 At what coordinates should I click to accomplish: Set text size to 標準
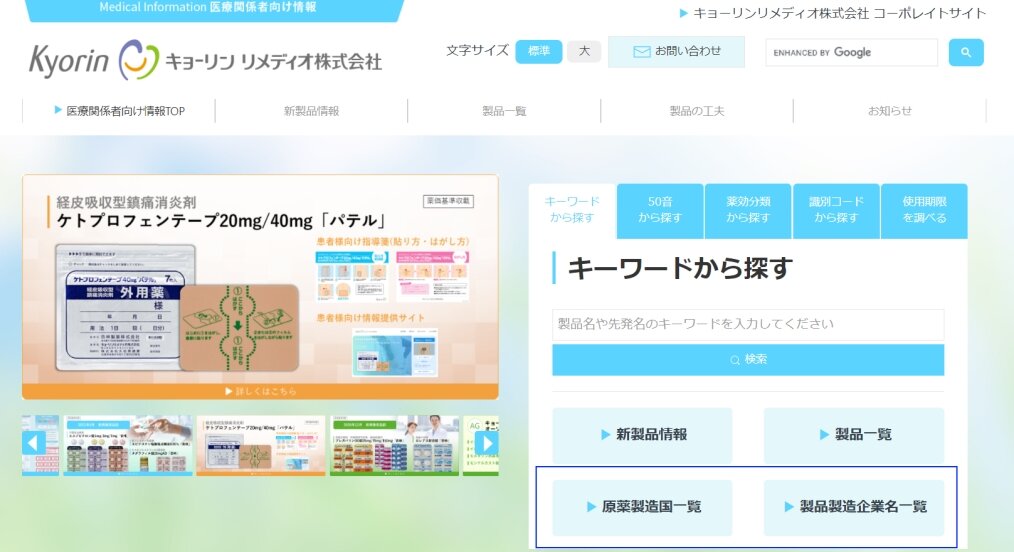[x=539, y=51]
